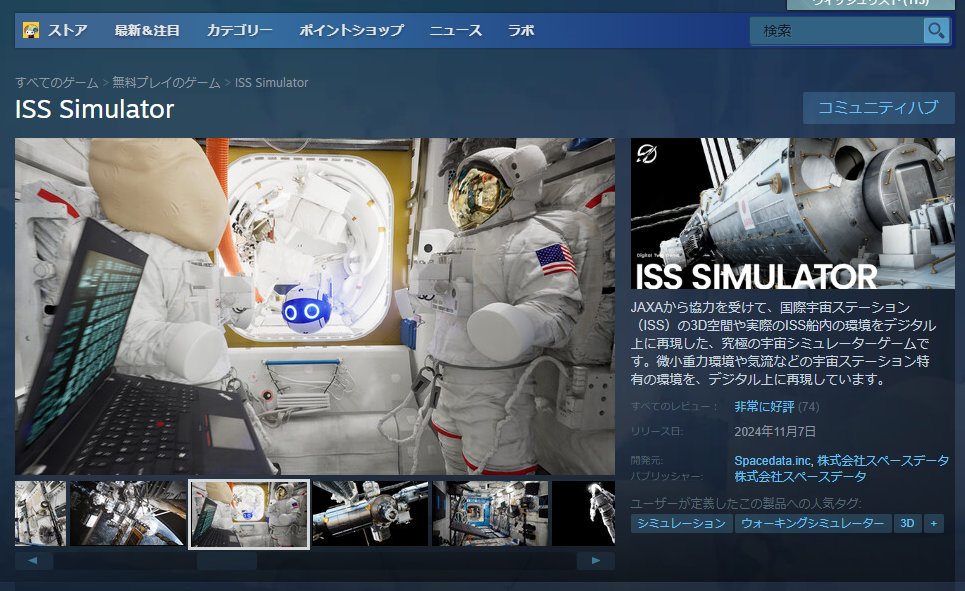
Task: Open the 非常に好評 reviews link
Action: (764, 406)
